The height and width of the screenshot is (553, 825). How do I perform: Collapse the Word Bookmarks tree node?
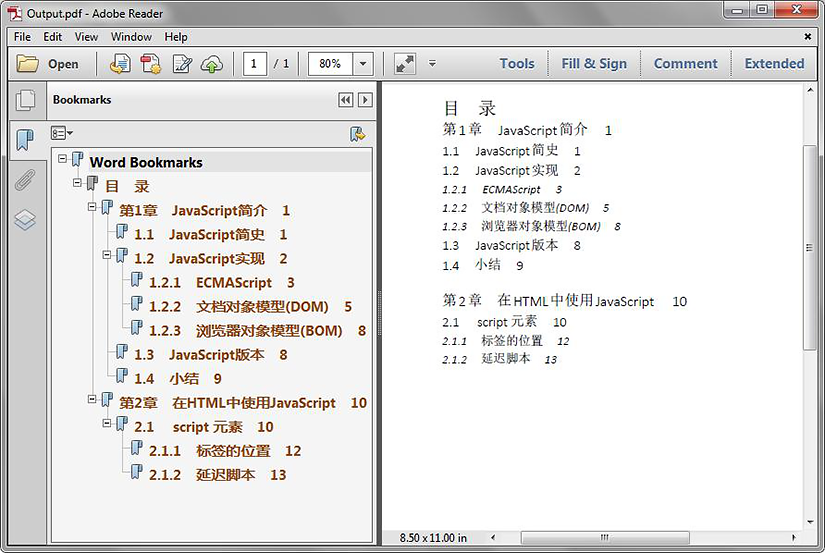pyautogui.click(x=63, y=158)
